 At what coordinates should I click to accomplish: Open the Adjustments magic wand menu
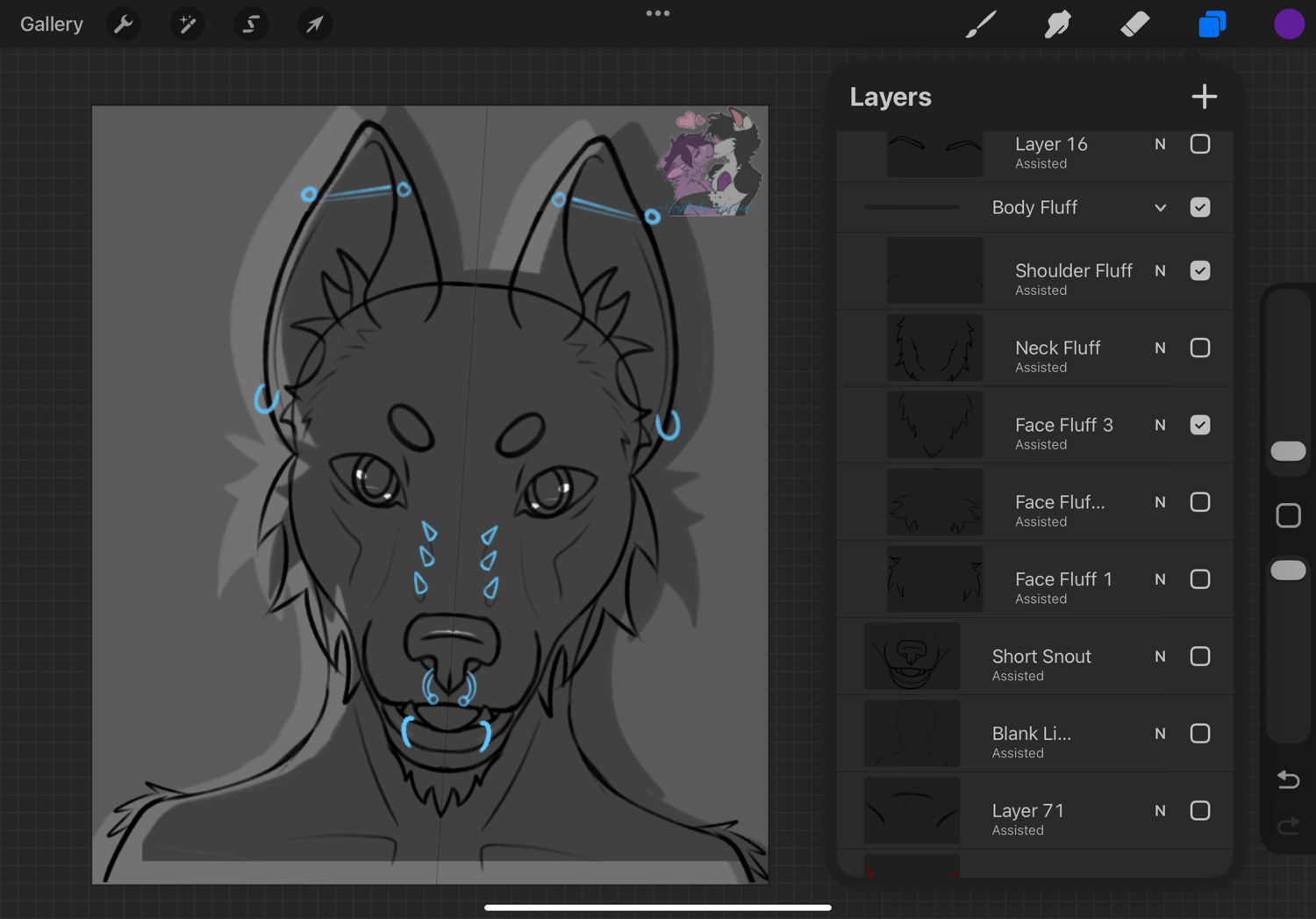[x=187, y=25]
